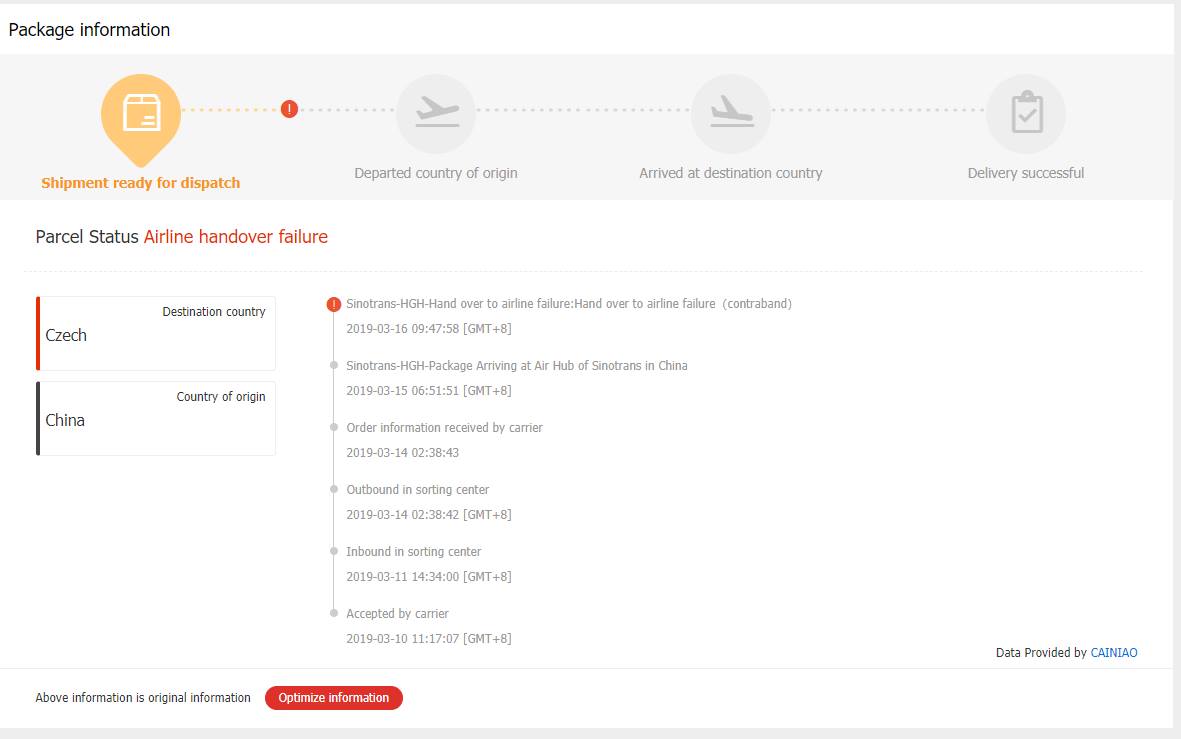Click the delivery clipboard checkmark icon

point(1025,114)
